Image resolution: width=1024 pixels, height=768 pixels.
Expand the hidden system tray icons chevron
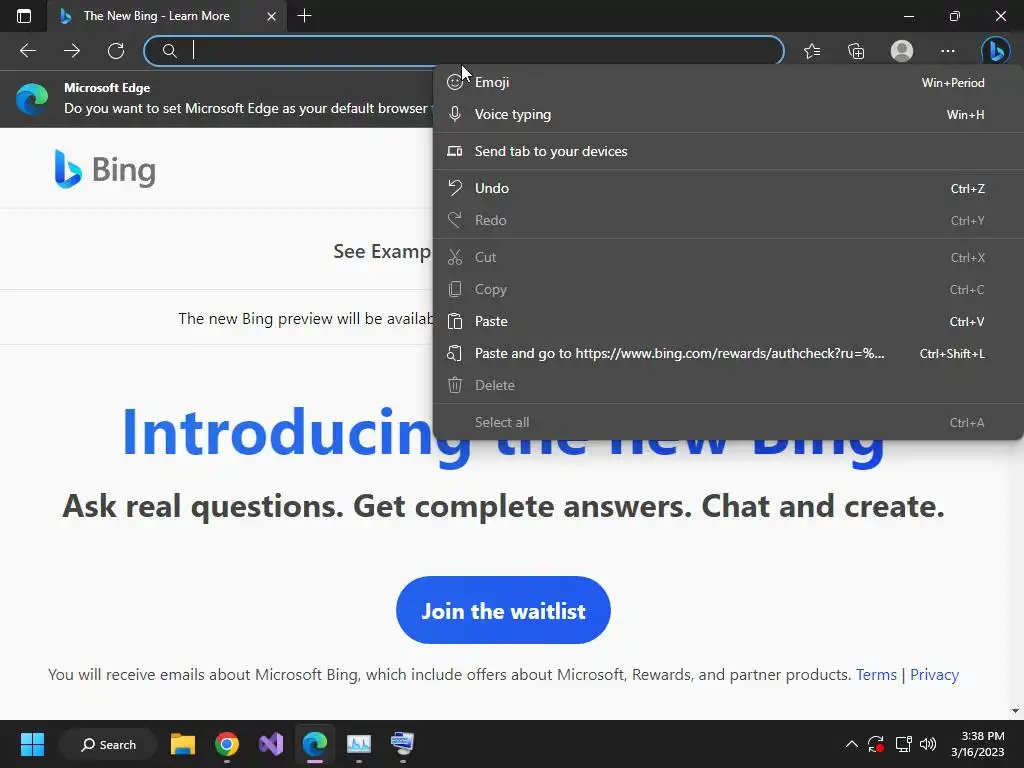tap(852, 744)
